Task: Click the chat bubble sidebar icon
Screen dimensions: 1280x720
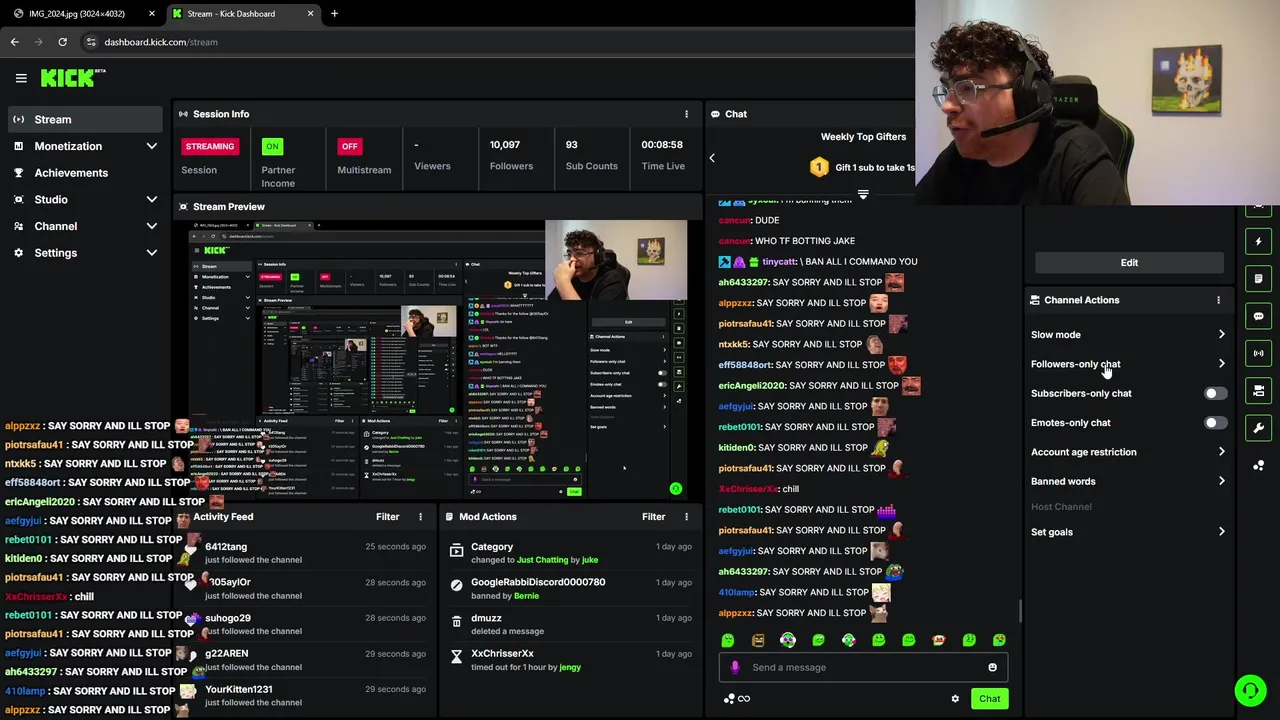Action: coord(1259,316)
